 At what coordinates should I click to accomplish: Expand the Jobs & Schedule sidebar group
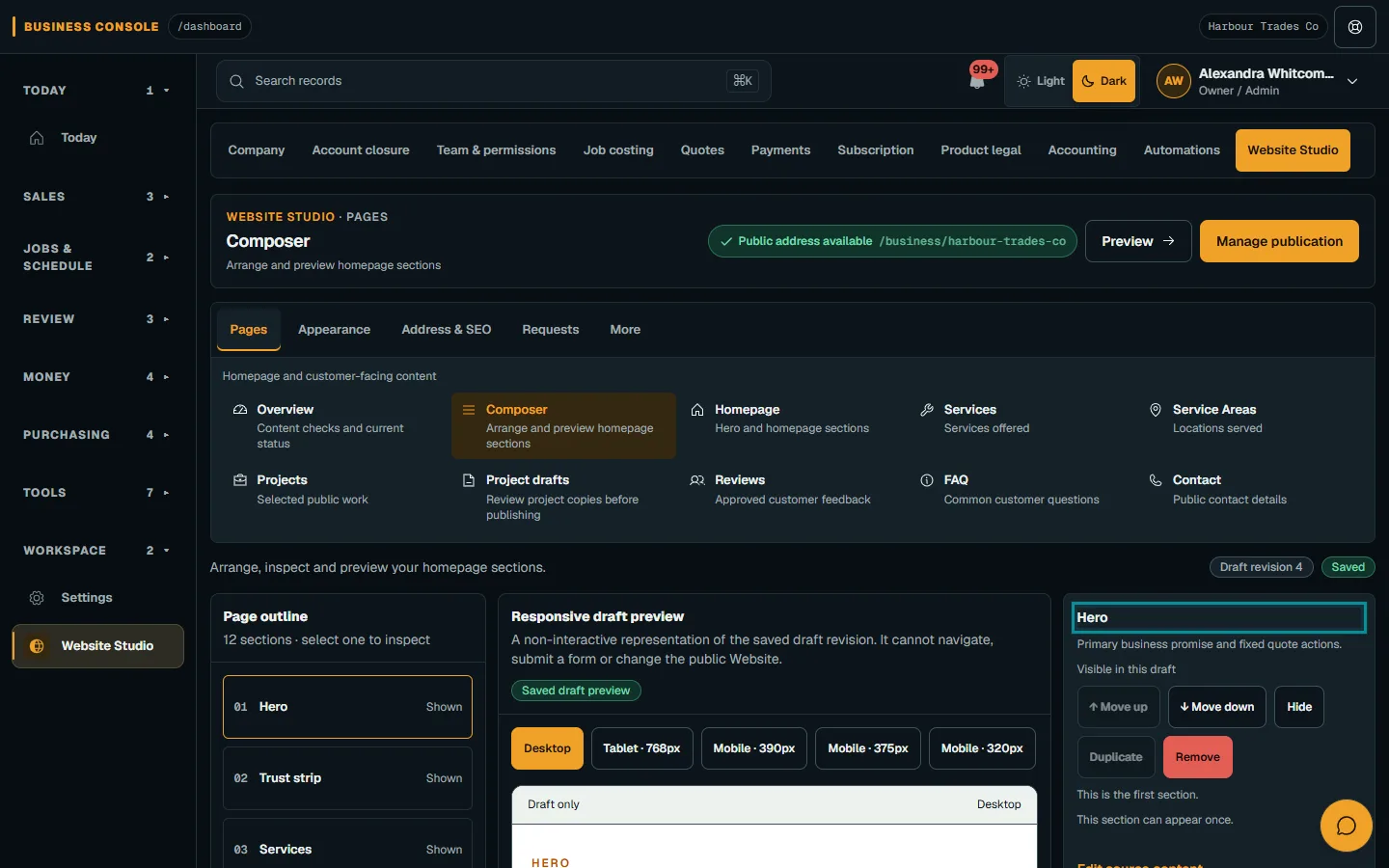(97, 258)
